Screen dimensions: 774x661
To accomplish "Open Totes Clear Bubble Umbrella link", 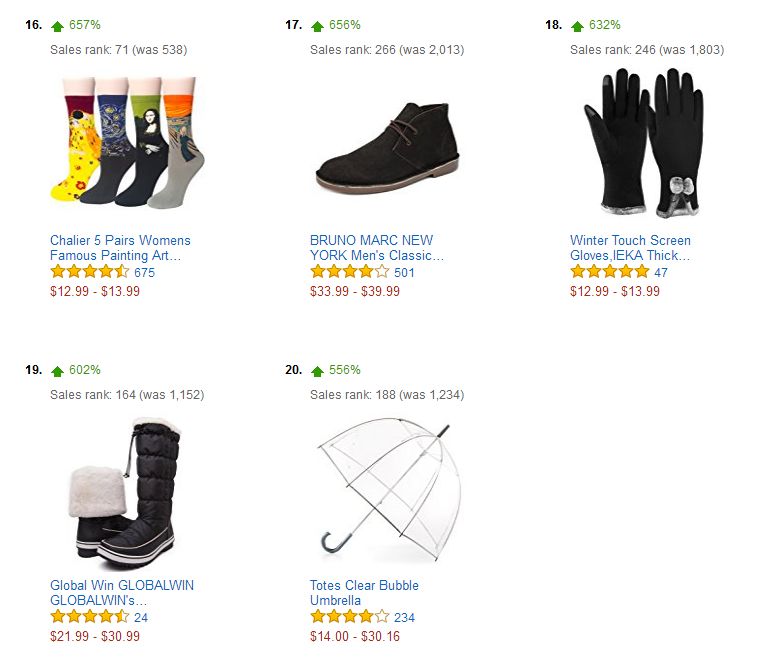I will click(x=364, y=593).
